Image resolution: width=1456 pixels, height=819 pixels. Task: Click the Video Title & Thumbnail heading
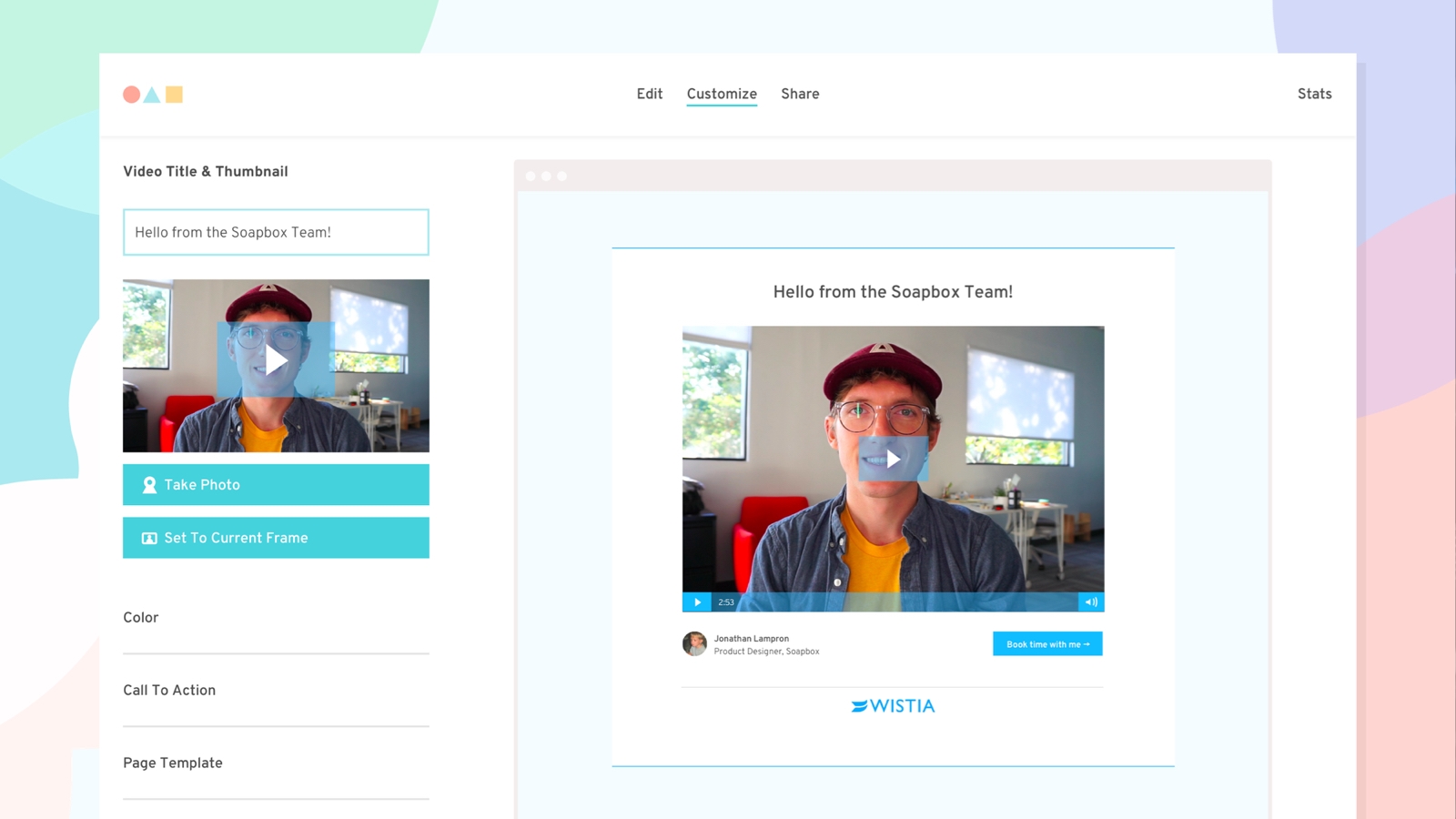[x=206, y=171]
